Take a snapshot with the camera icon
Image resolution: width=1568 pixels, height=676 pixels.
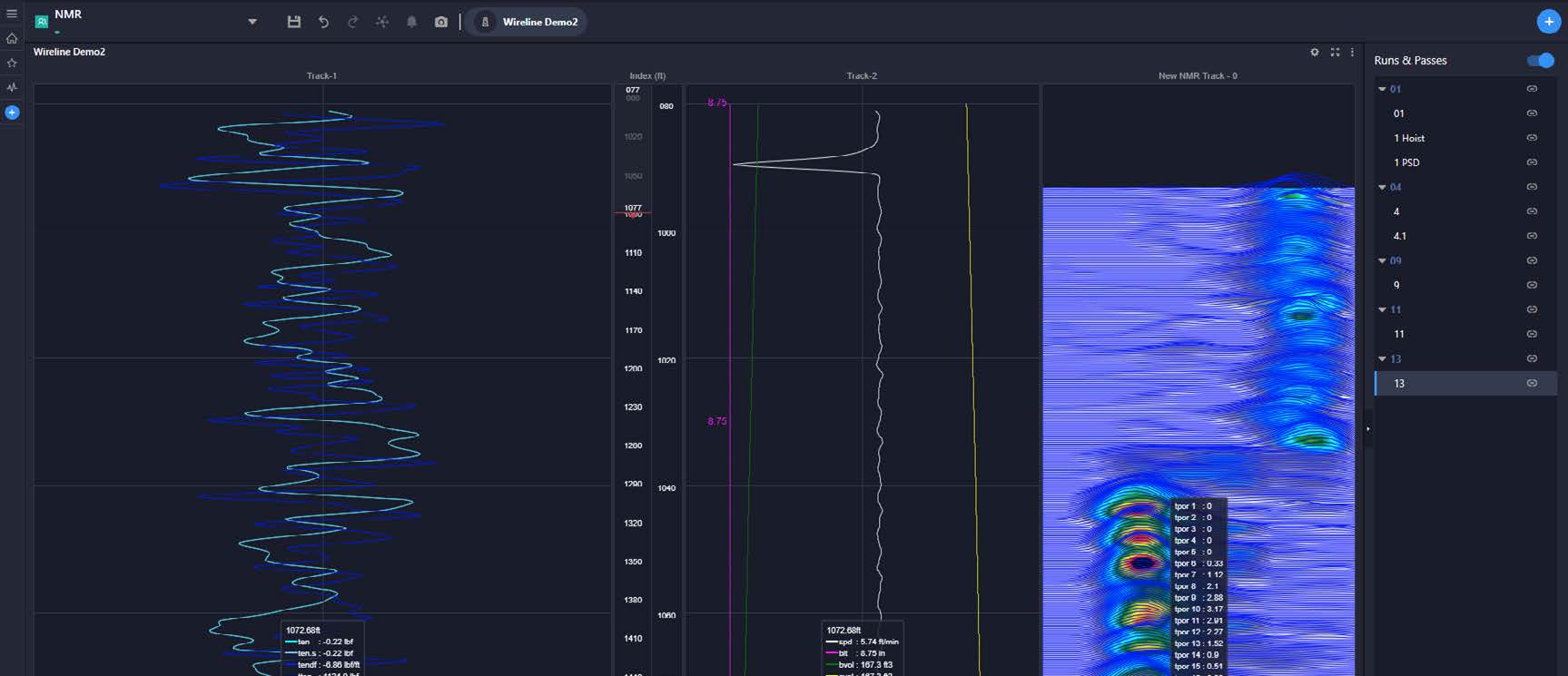point(441,22)
